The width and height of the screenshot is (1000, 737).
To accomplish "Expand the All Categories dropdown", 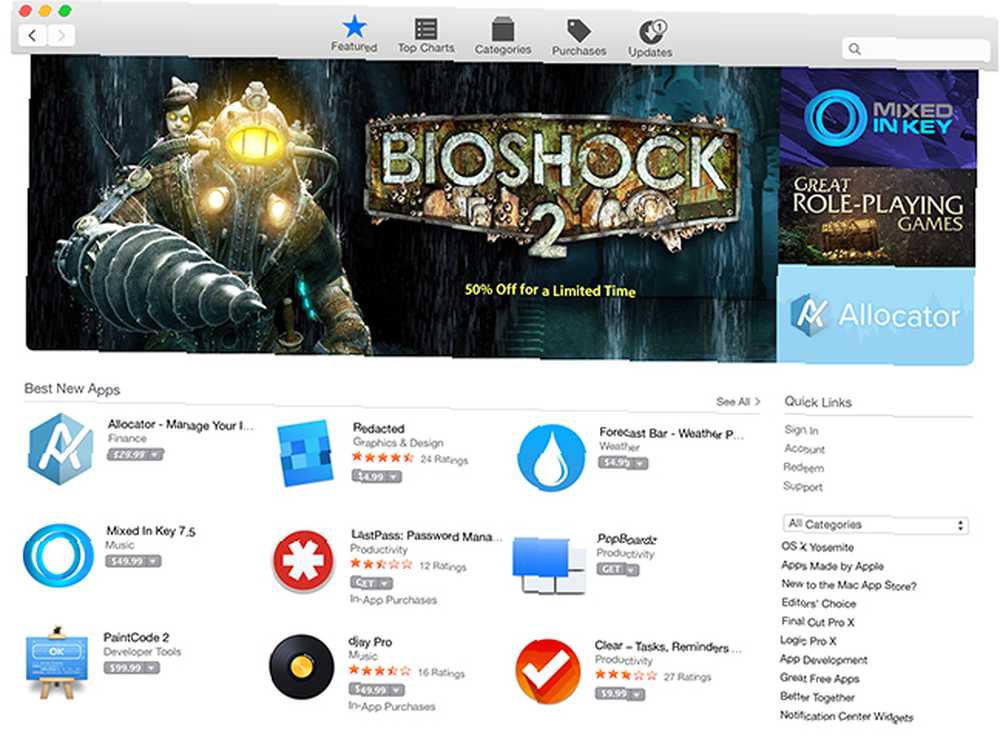I will [876, 525].
